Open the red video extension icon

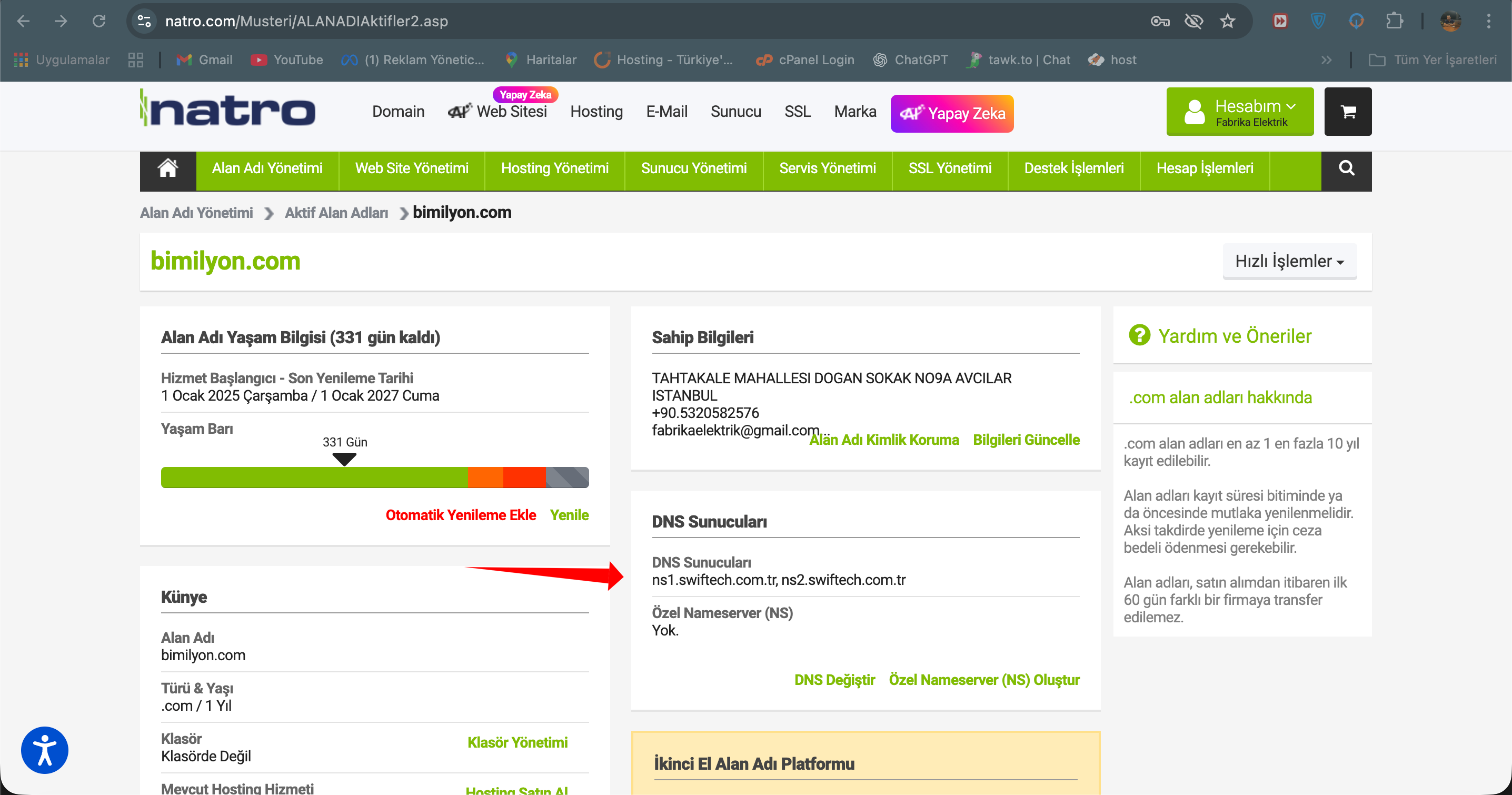point(1280,21)
